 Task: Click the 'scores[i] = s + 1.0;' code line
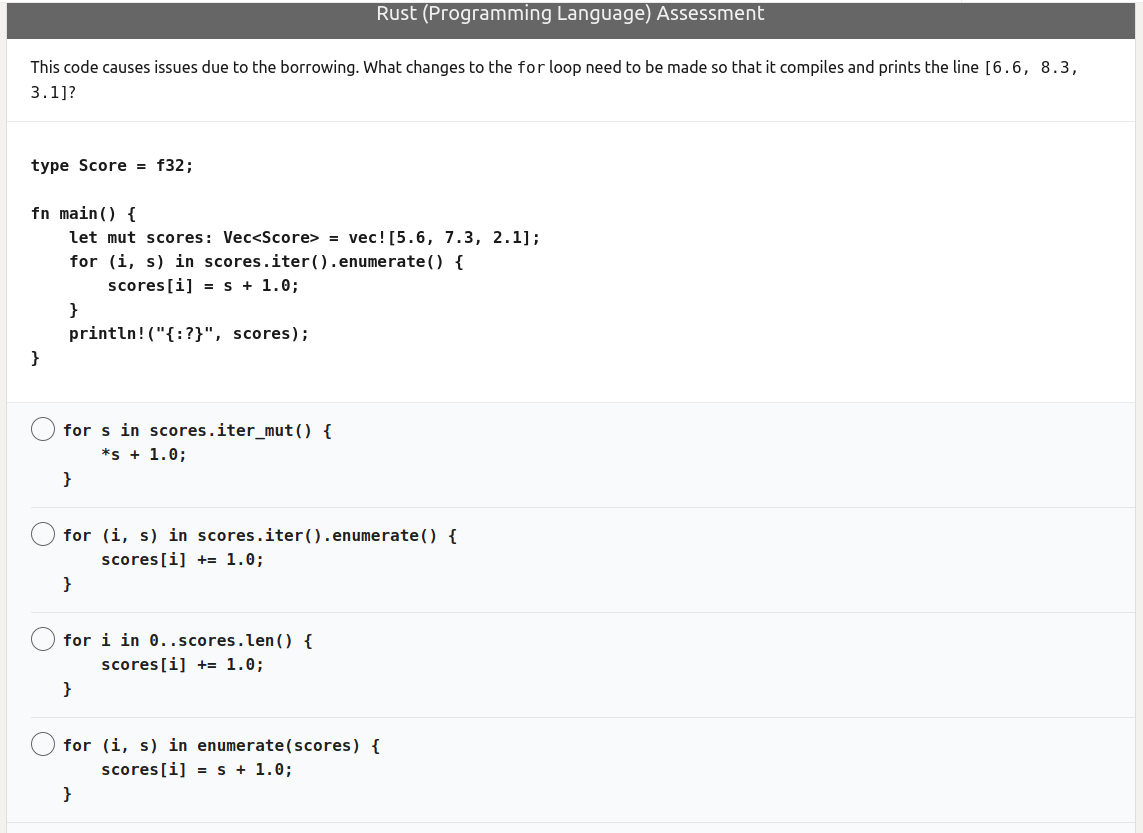tap(204, 285)
